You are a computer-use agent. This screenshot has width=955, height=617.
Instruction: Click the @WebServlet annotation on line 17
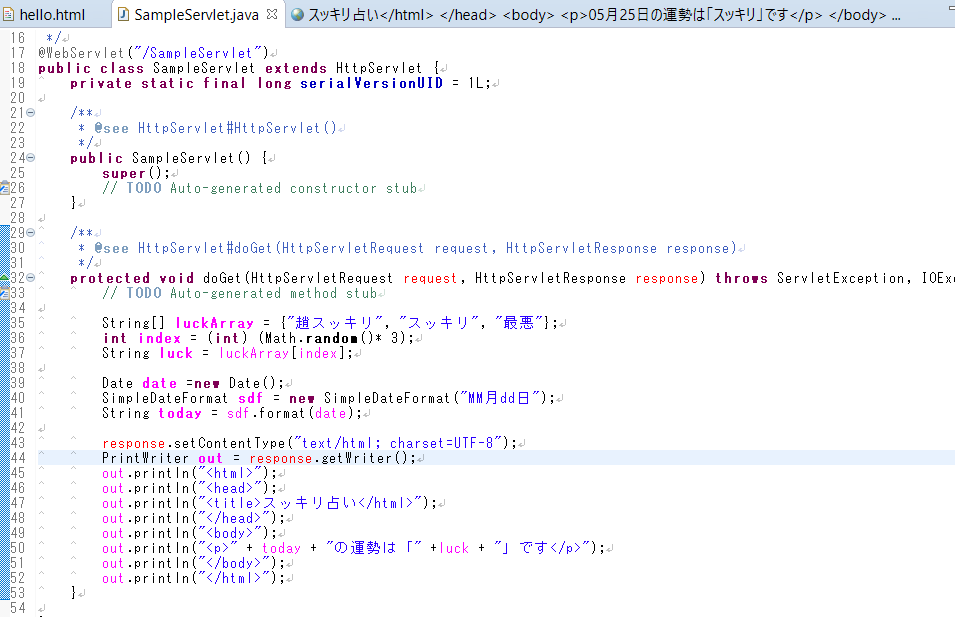tap(81, 53)
